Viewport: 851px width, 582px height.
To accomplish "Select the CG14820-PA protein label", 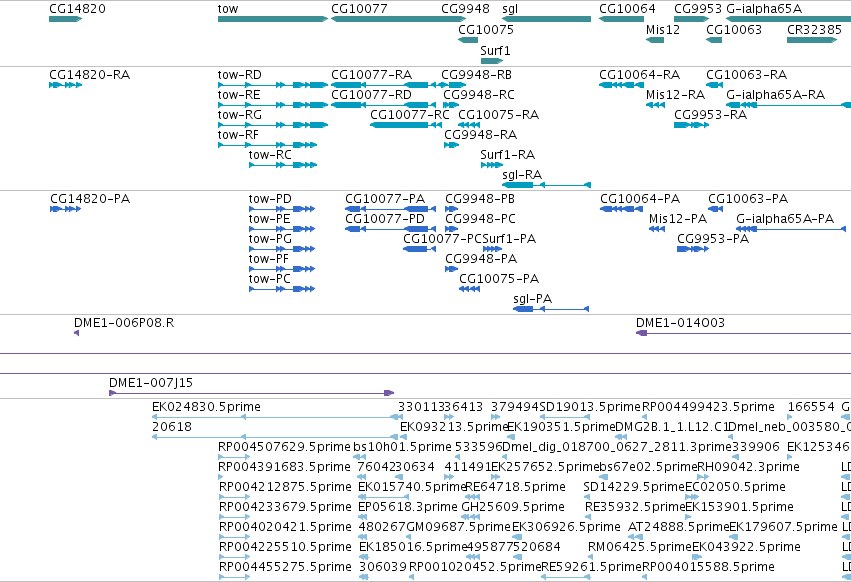I will (90, 199).
